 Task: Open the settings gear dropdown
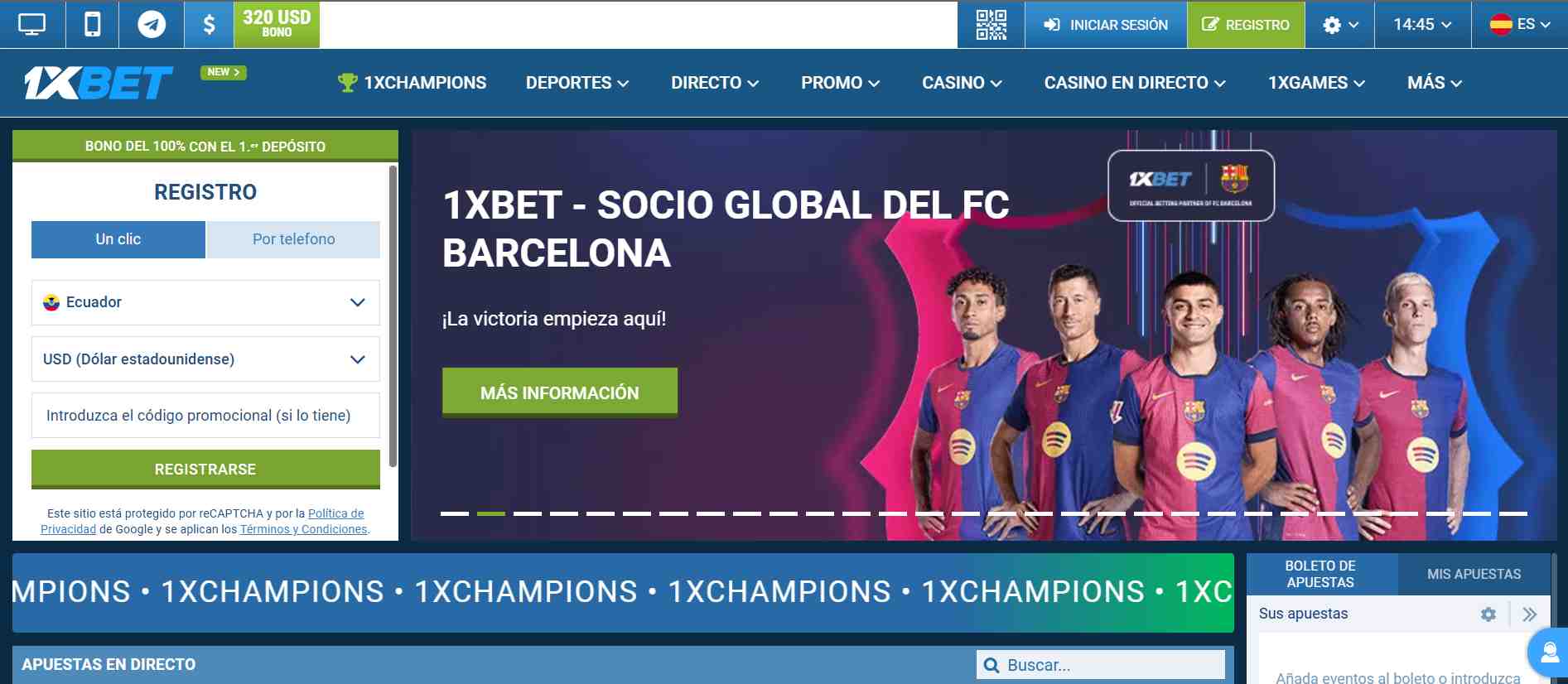(1340, 25)
